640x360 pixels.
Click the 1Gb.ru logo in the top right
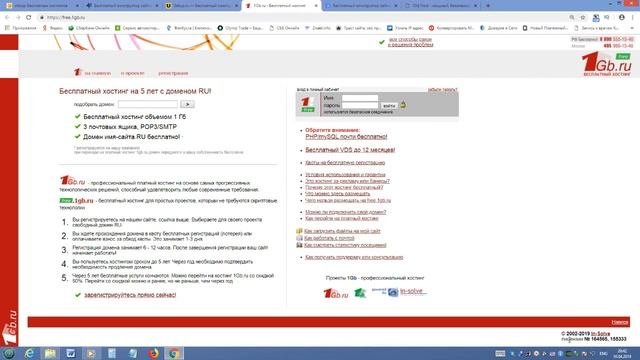click(607, 64)
